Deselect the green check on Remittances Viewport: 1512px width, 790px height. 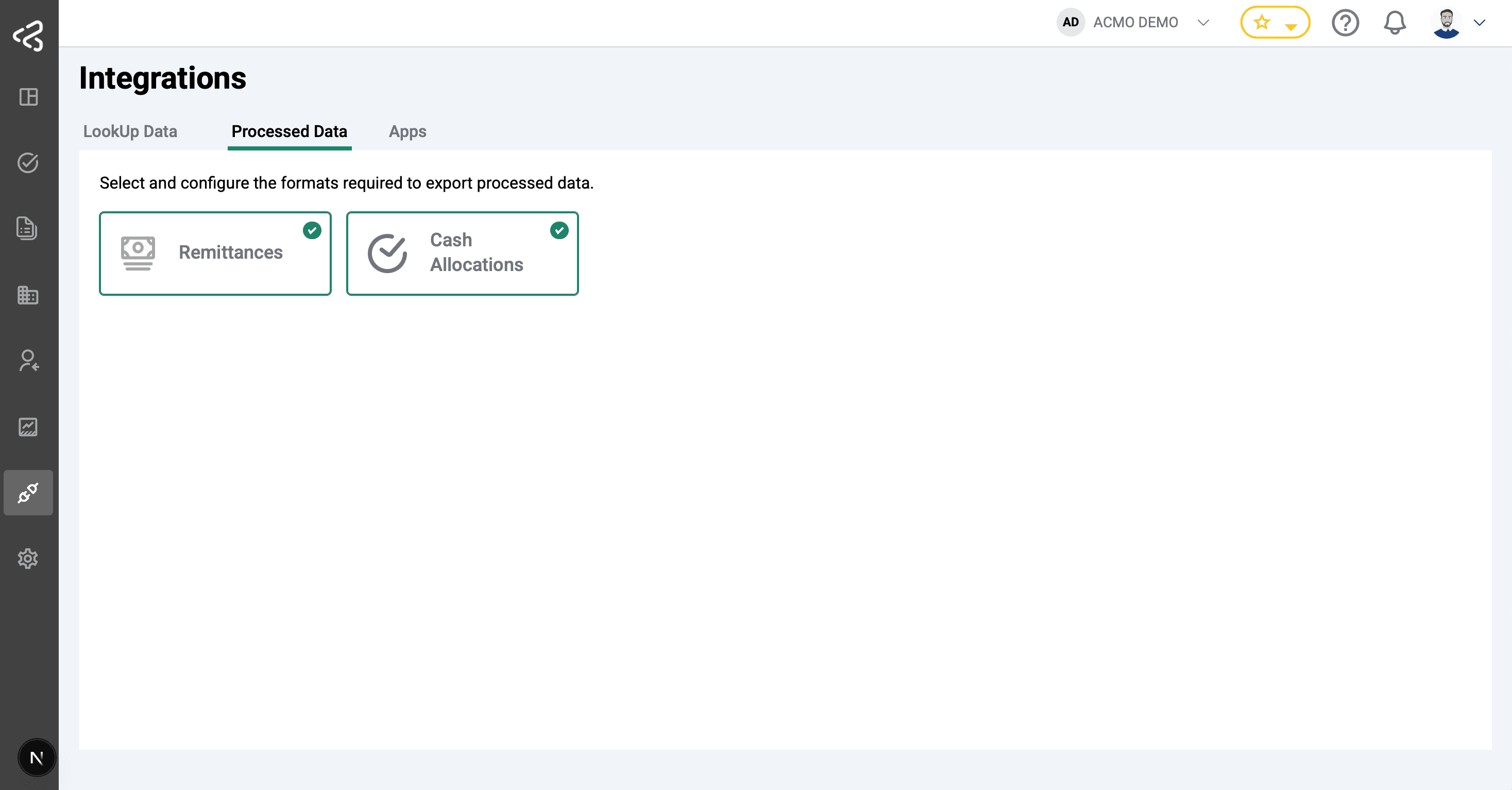(312, 231)
